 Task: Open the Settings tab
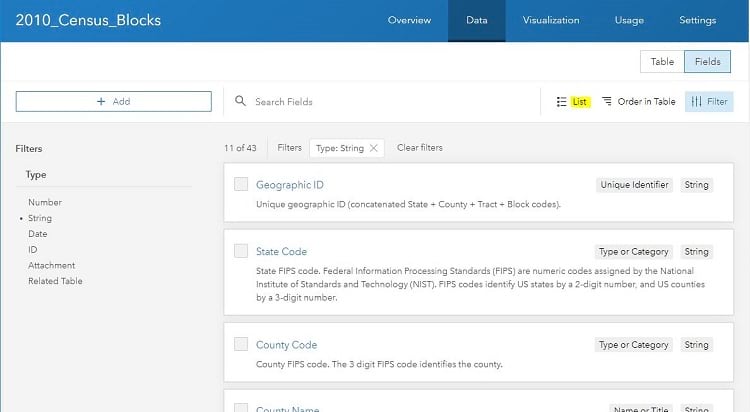(697, 20)
